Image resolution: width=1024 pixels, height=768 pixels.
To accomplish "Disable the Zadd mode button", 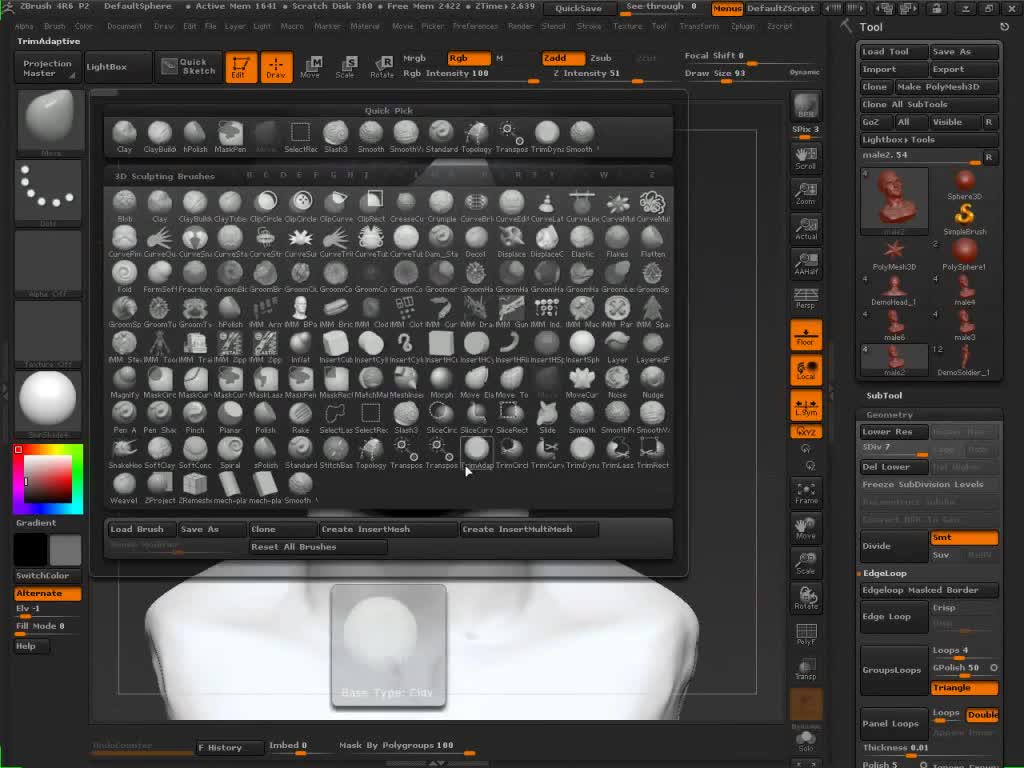I will click(x=563, y=58).
